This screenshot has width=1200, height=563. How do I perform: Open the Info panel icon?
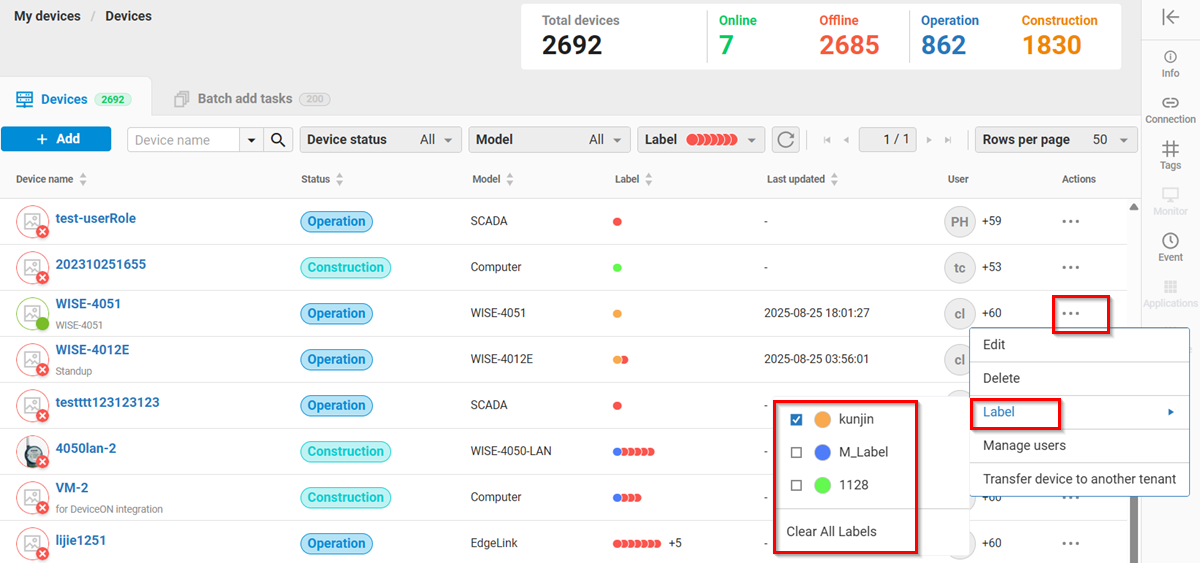[1170, 62]
